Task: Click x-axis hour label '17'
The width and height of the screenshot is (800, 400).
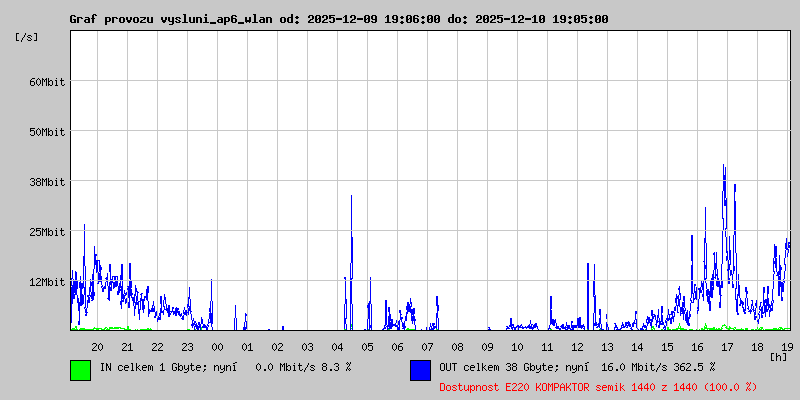Action: 728,347
